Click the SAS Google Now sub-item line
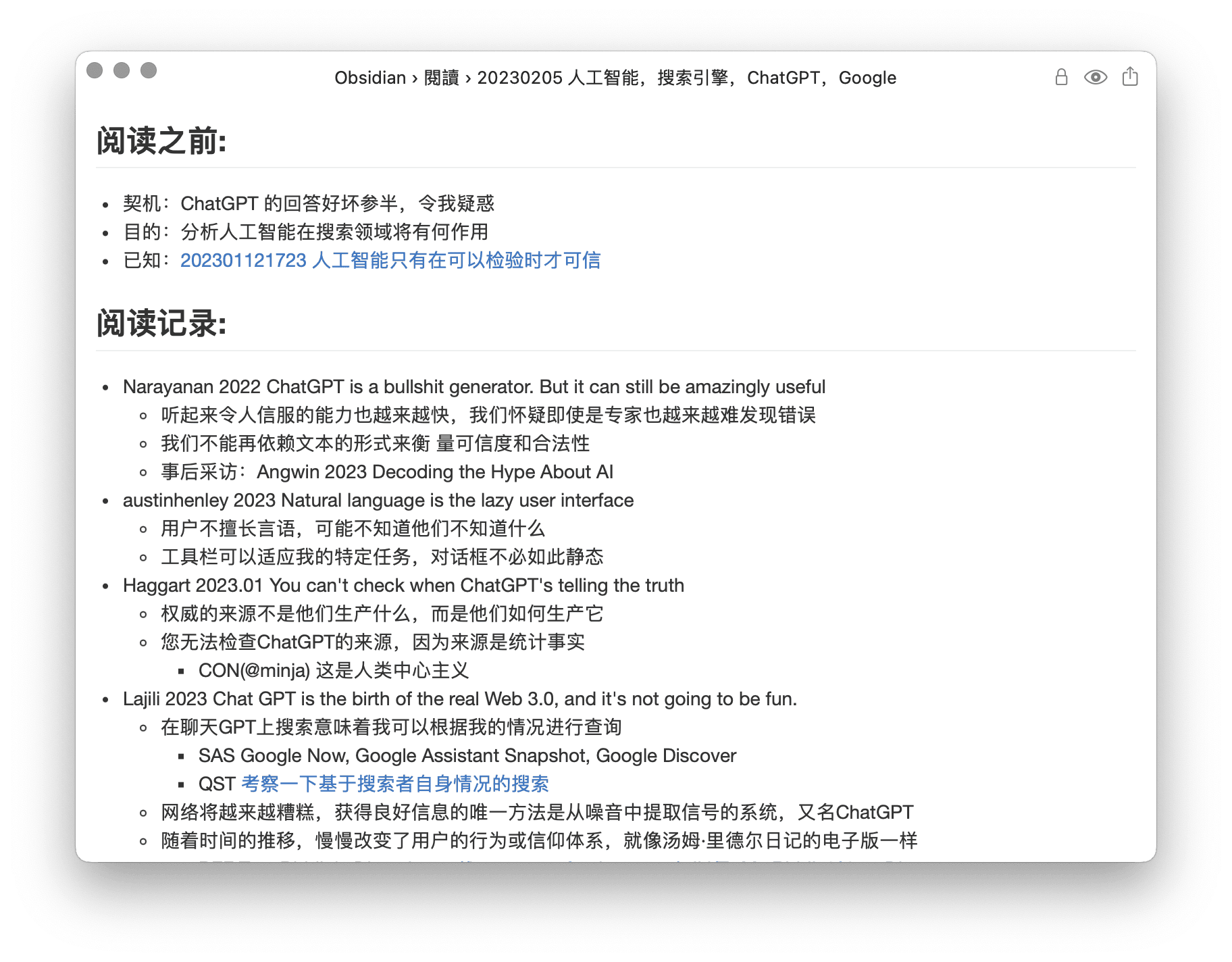 [467, 755]
